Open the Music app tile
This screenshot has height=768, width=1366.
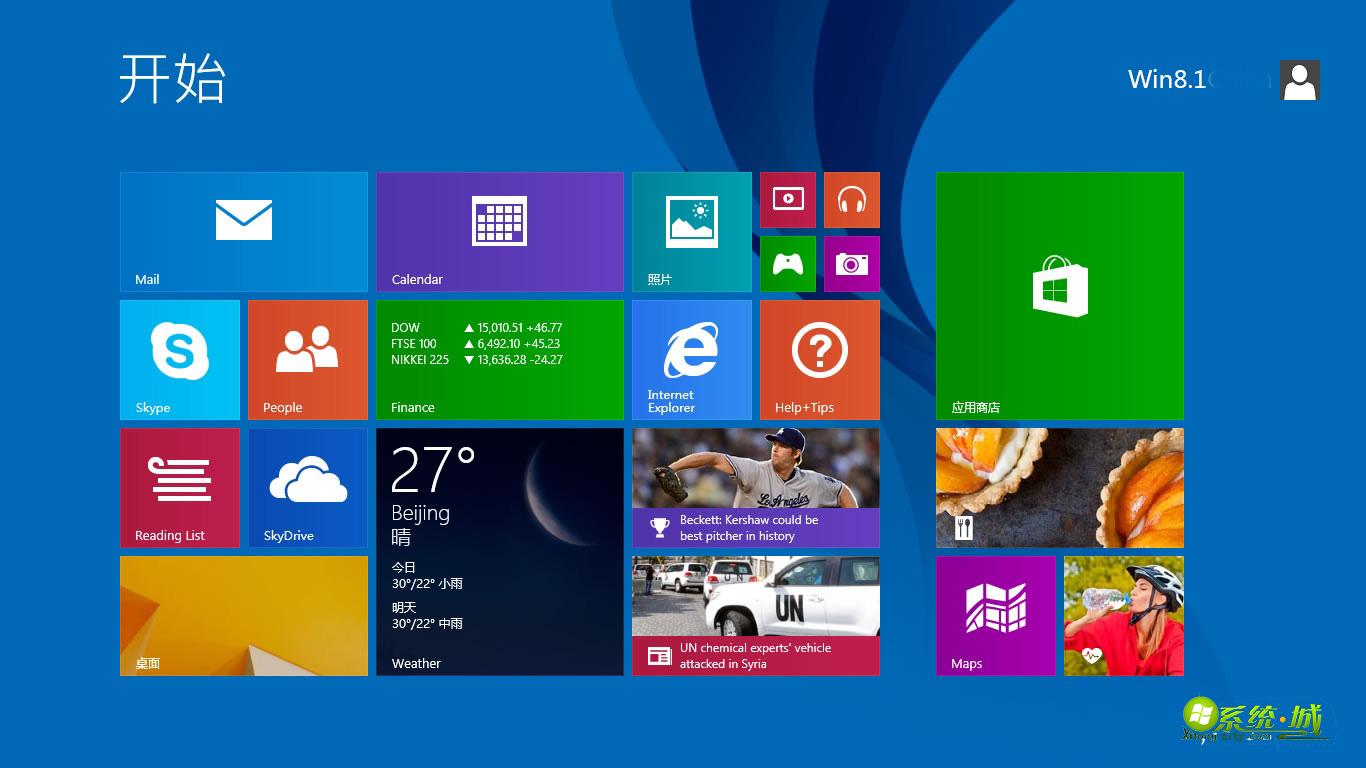point(852,200)
